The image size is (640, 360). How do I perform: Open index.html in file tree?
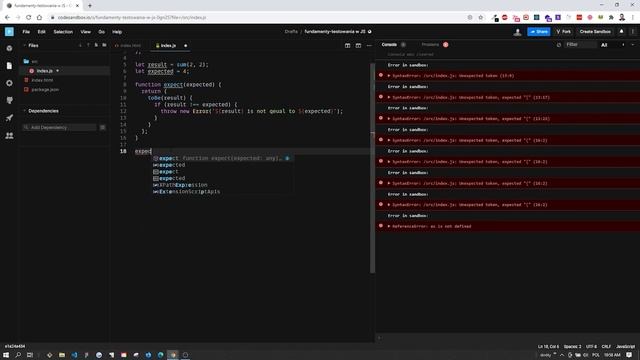(42, 80)
